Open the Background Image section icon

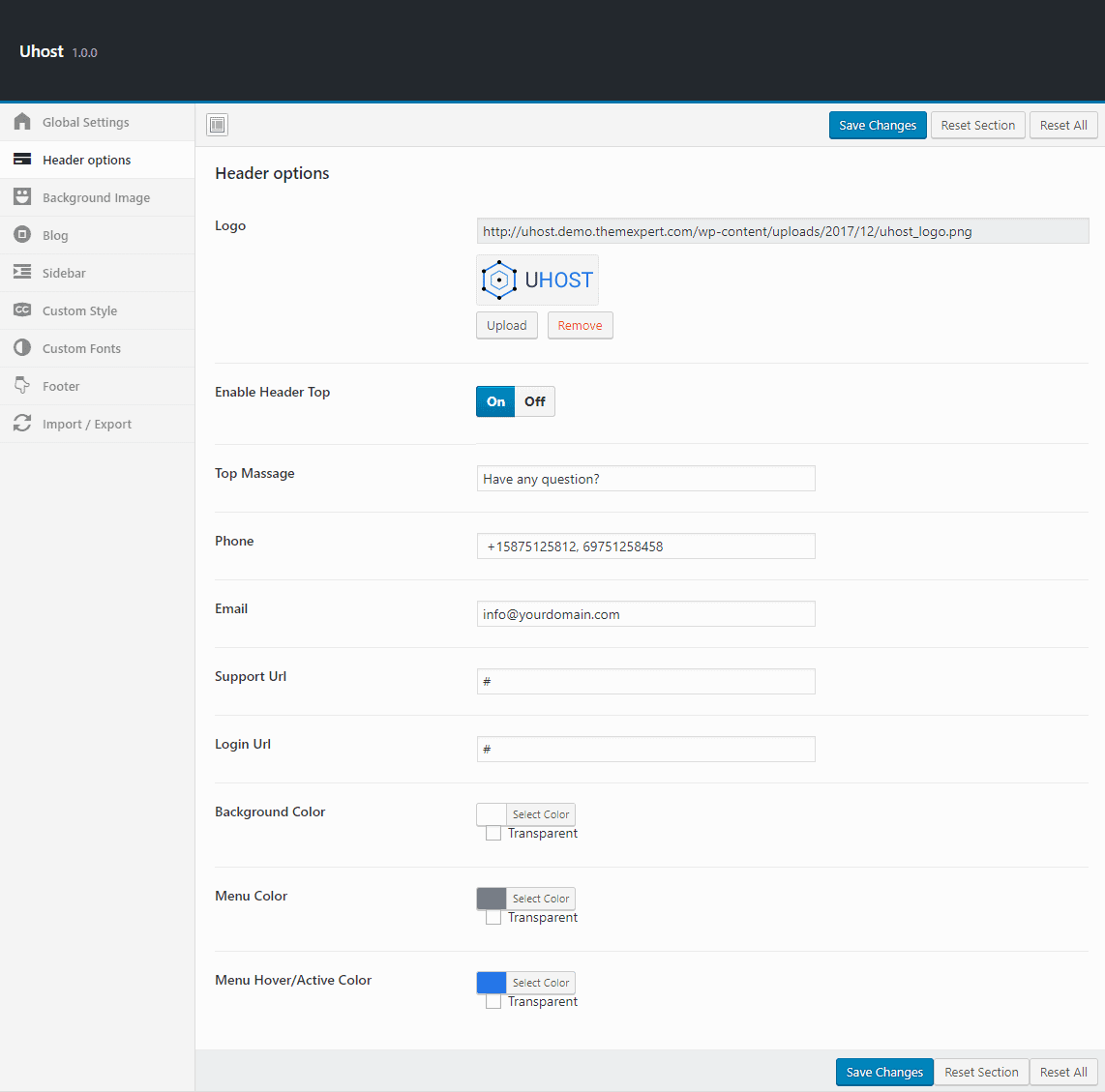coord(21,196)
